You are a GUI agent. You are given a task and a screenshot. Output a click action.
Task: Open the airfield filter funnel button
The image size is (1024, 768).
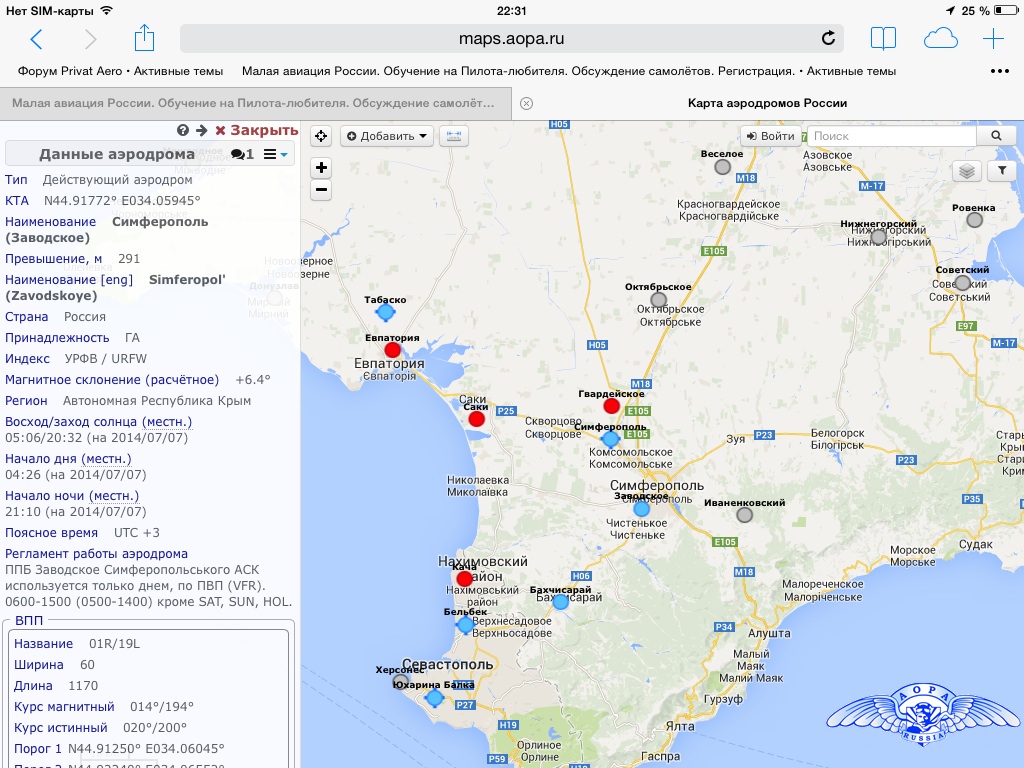click(1001, 171)
